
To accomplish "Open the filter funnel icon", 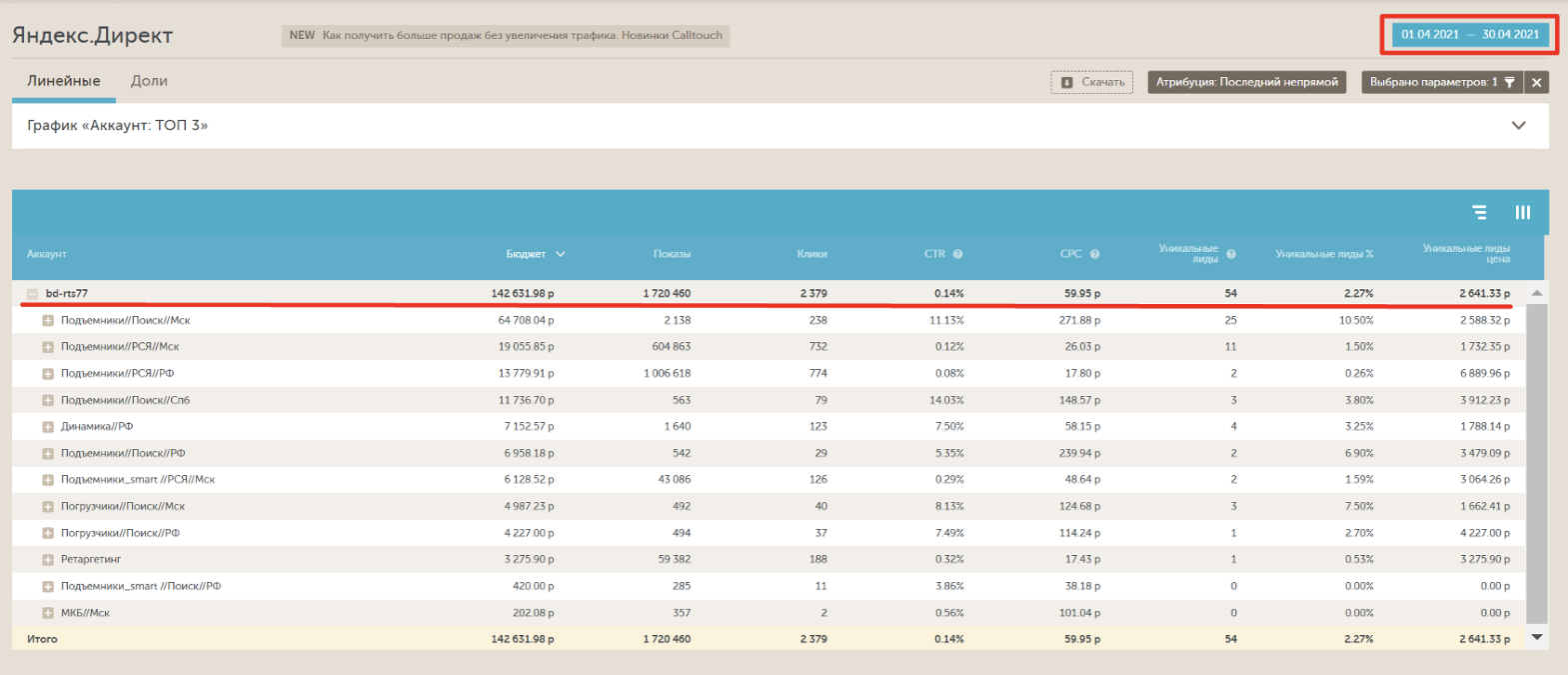I will (x=1510, y=82).
